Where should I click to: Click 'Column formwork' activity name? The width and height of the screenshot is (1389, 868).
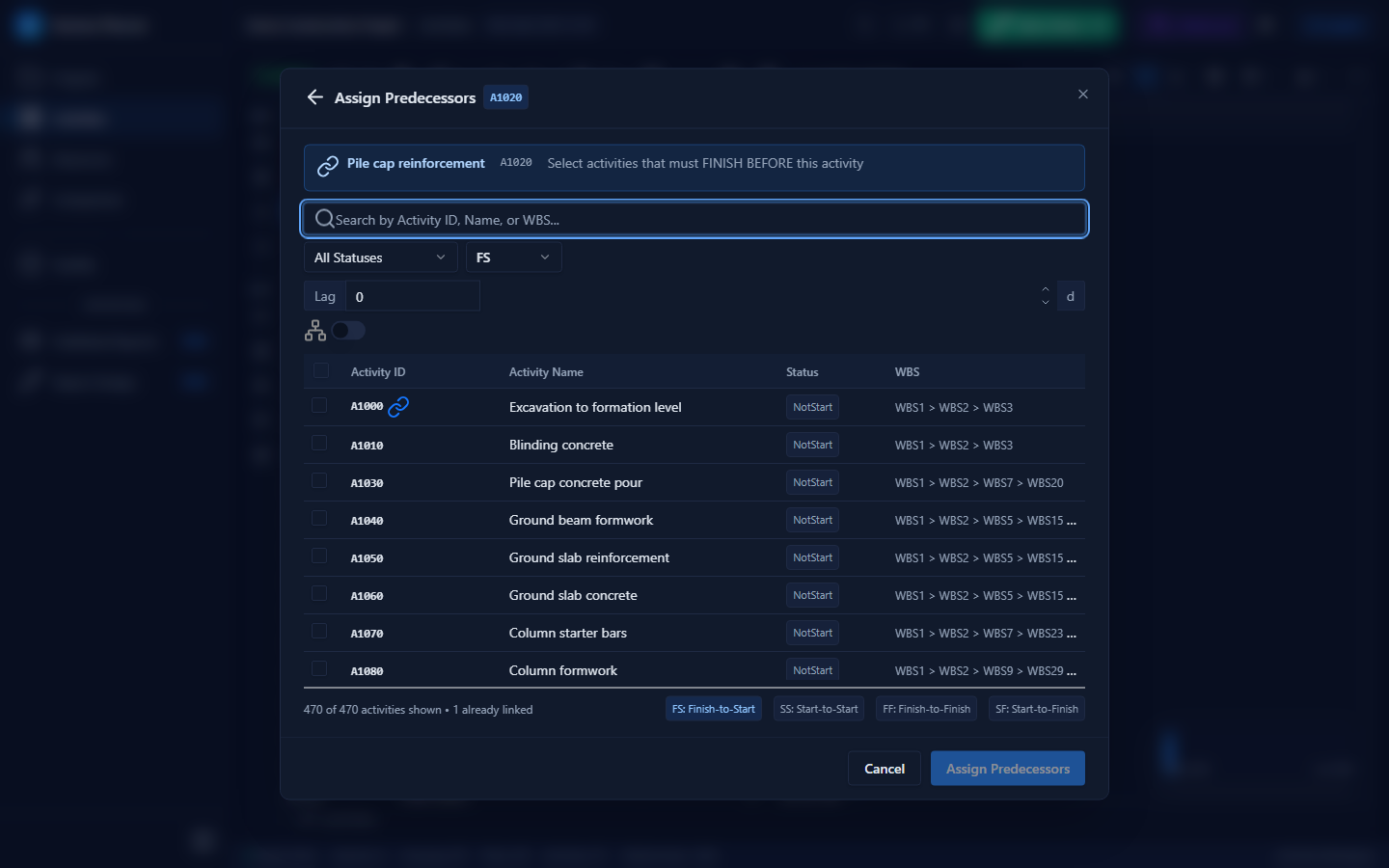pos(563,670)
